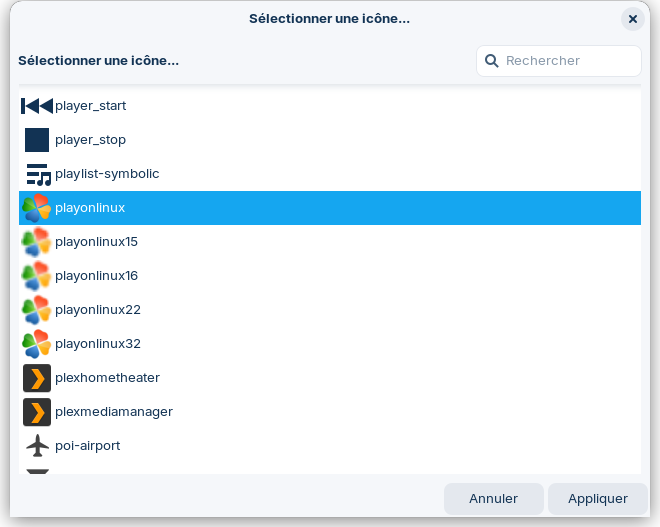Click the plexhometheater orange chevron icon
This screenshot has height=527, width=660.
(x=37, y=378)
